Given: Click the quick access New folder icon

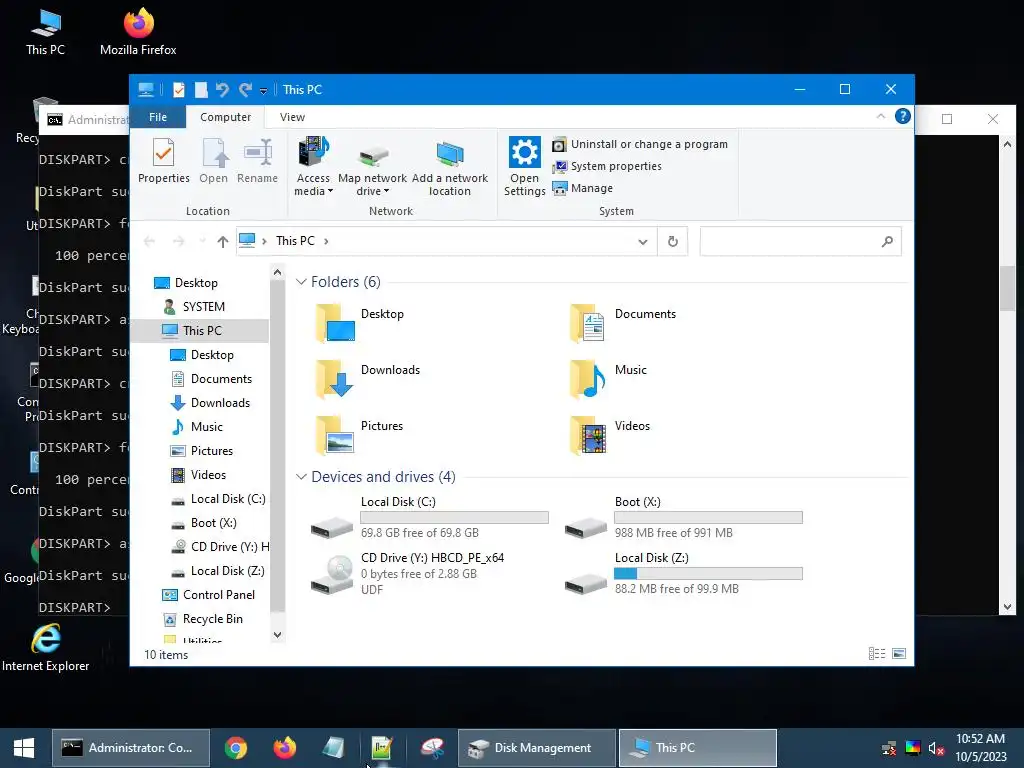Looking at the screenshot, I should pyautogui.click(x=201, y=90).
